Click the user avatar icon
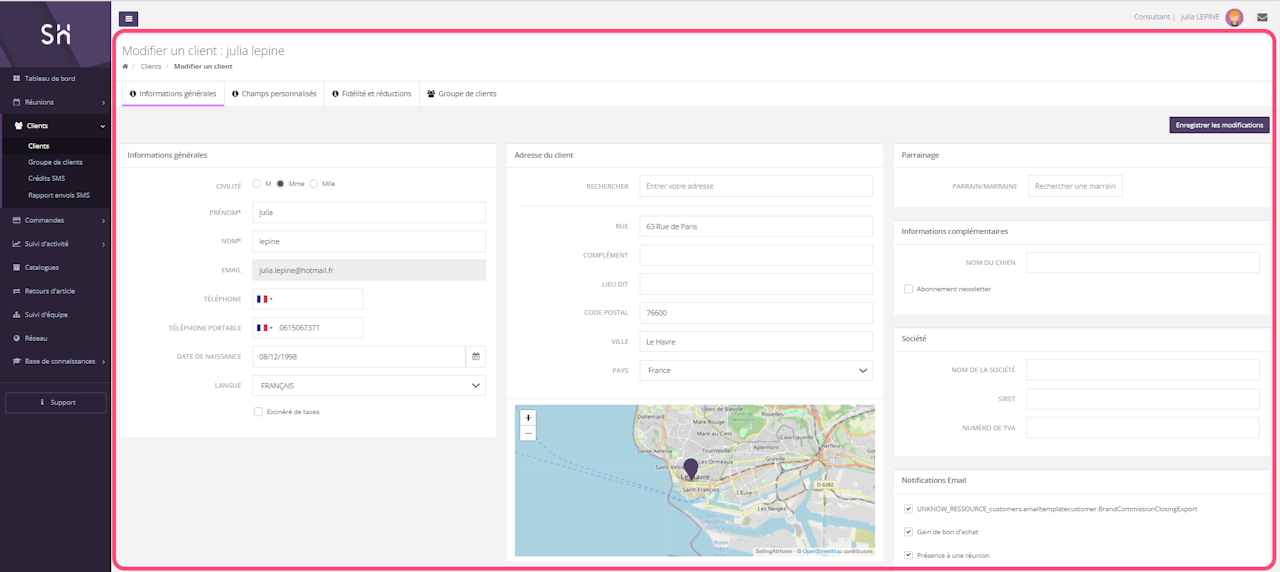 [1234, 17]
